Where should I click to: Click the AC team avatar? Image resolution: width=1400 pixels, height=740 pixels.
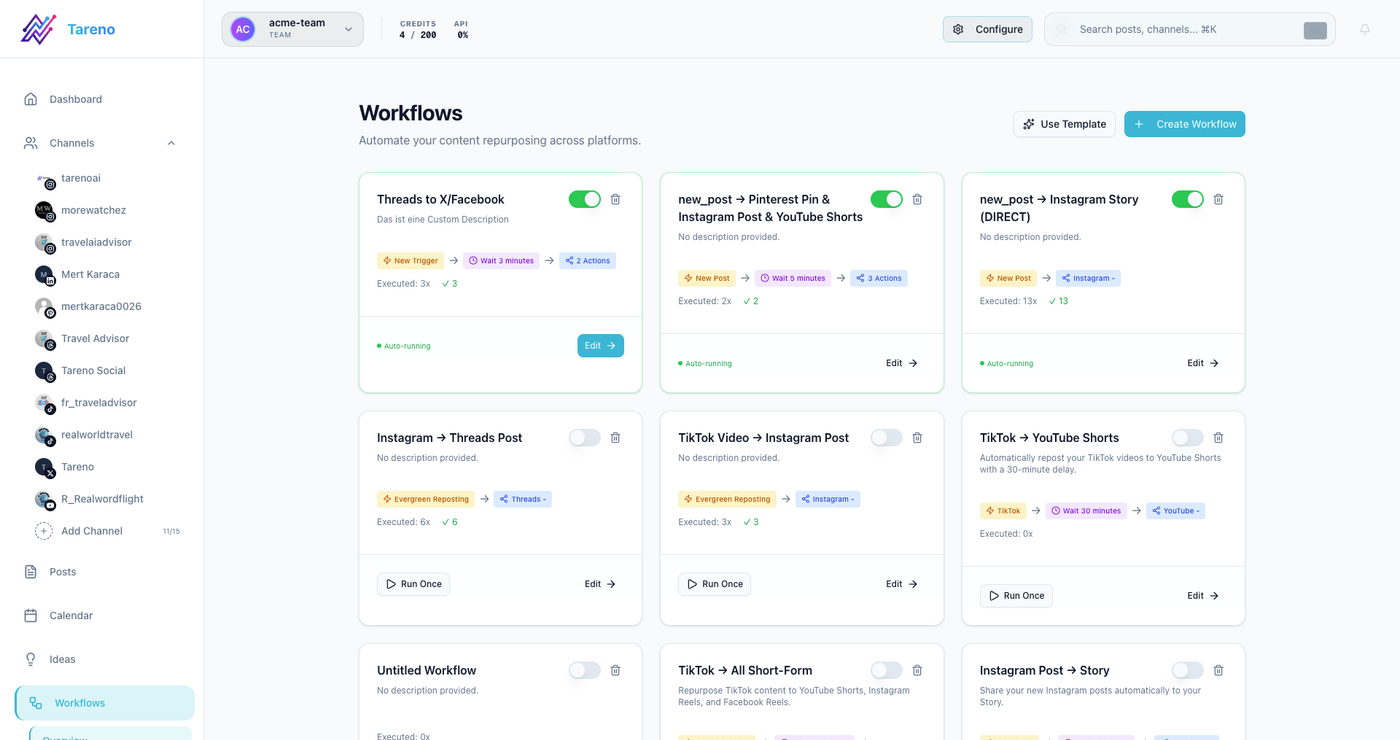tap(243, 29)
